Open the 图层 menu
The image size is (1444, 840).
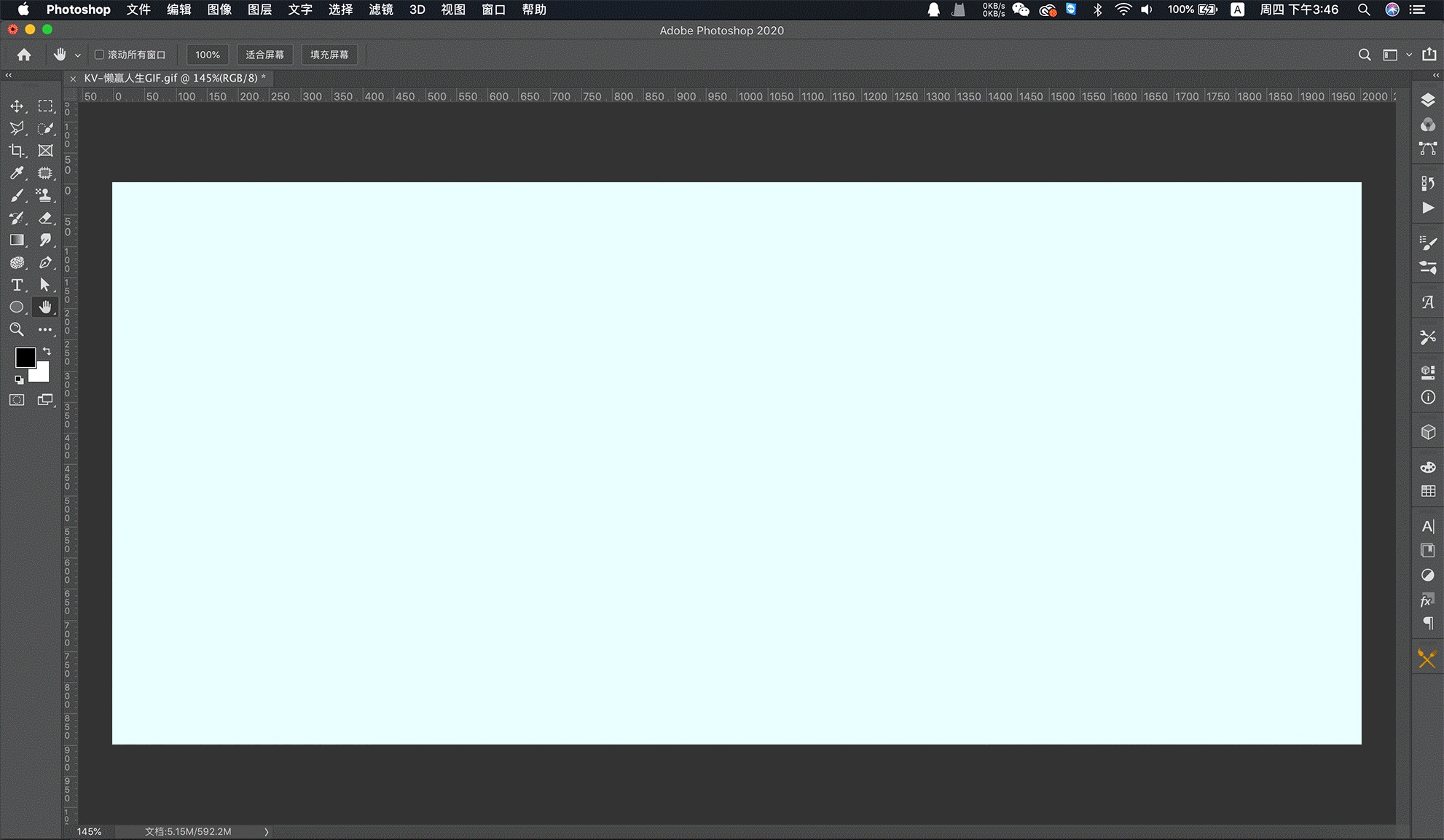(259, 9)
